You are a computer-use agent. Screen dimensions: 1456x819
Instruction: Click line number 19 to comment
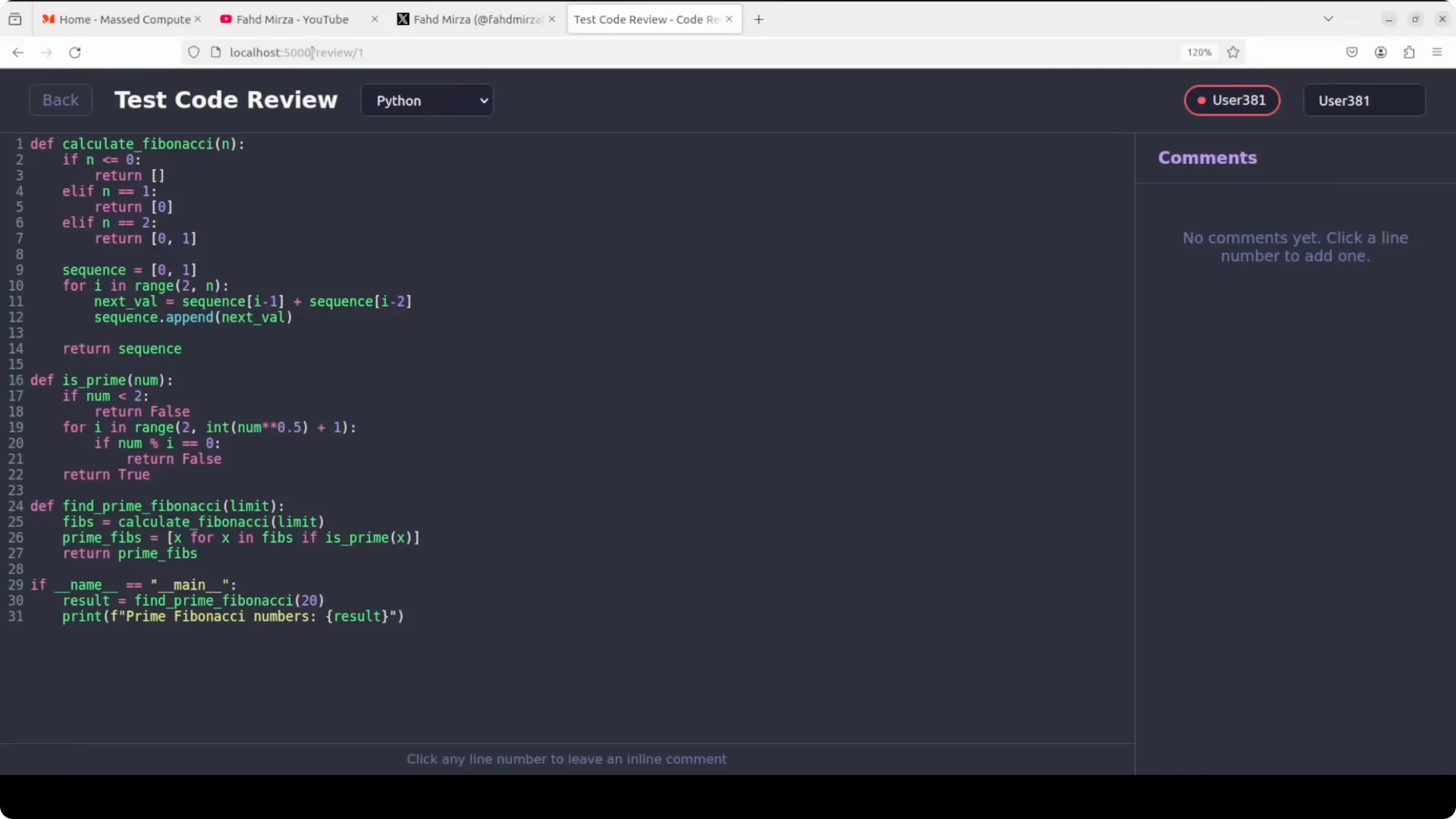(16, 428)
